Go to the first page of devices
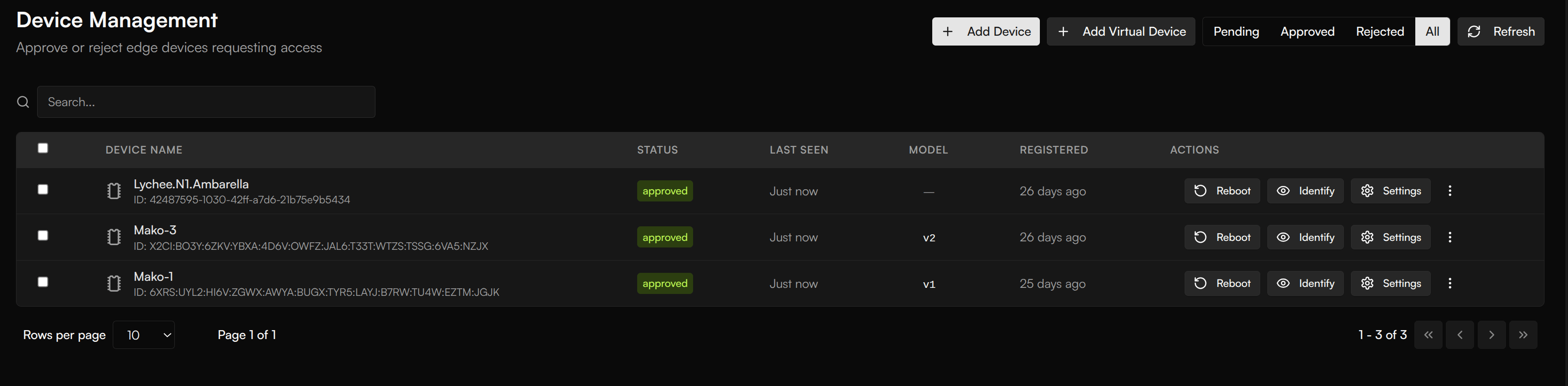 pos(1428,335)
